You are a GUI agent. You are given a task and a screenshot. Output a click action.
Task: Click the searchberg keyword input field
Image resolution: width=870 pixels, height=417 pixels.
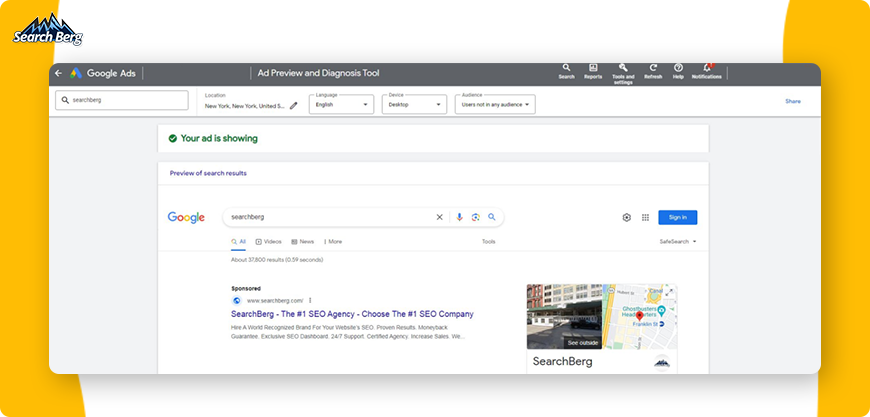pyautogui.click(x=122, y=100)
